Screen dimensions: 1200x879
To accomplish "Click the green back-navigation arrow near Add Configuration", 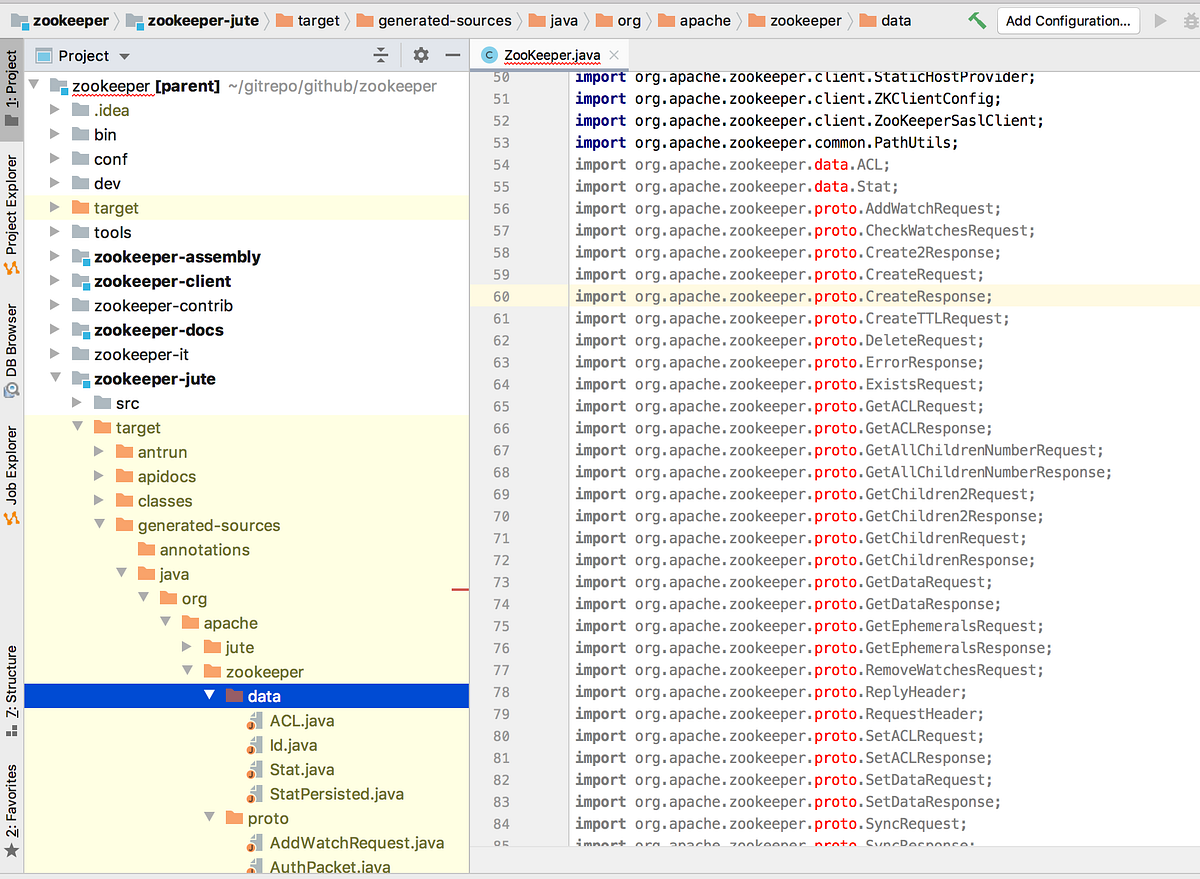I will (976, 19).
